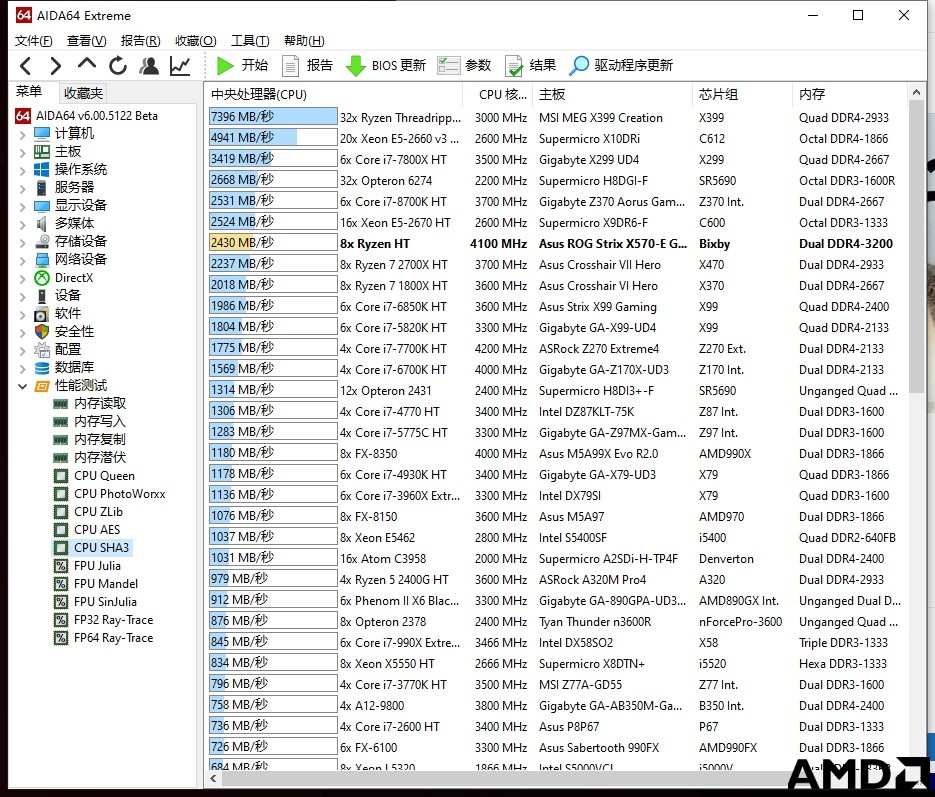Open the performance graph chart icon
Image resolution: width=935 pixels, height=797 pixels.
click(180, 66)
